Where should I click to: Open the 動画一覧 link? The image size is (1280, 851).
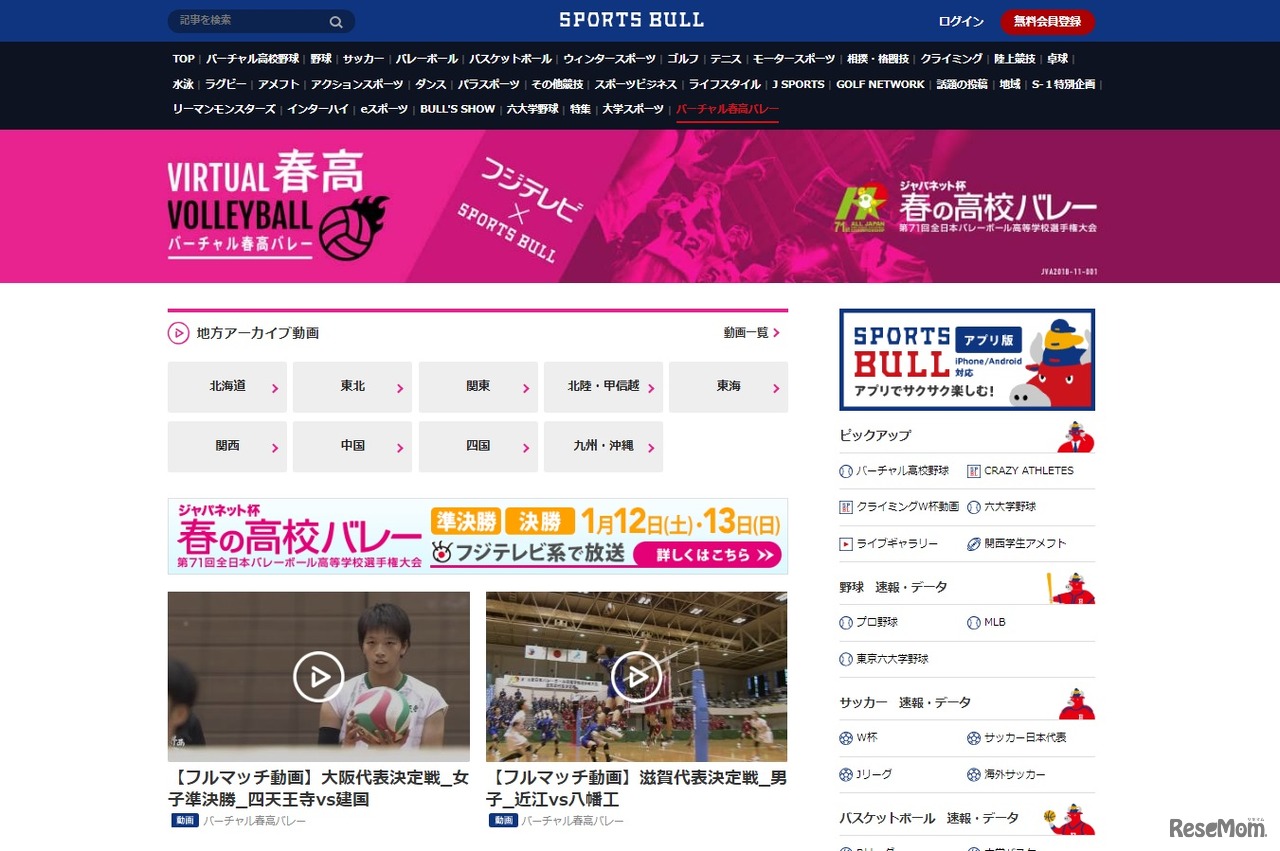pos(752,333)
